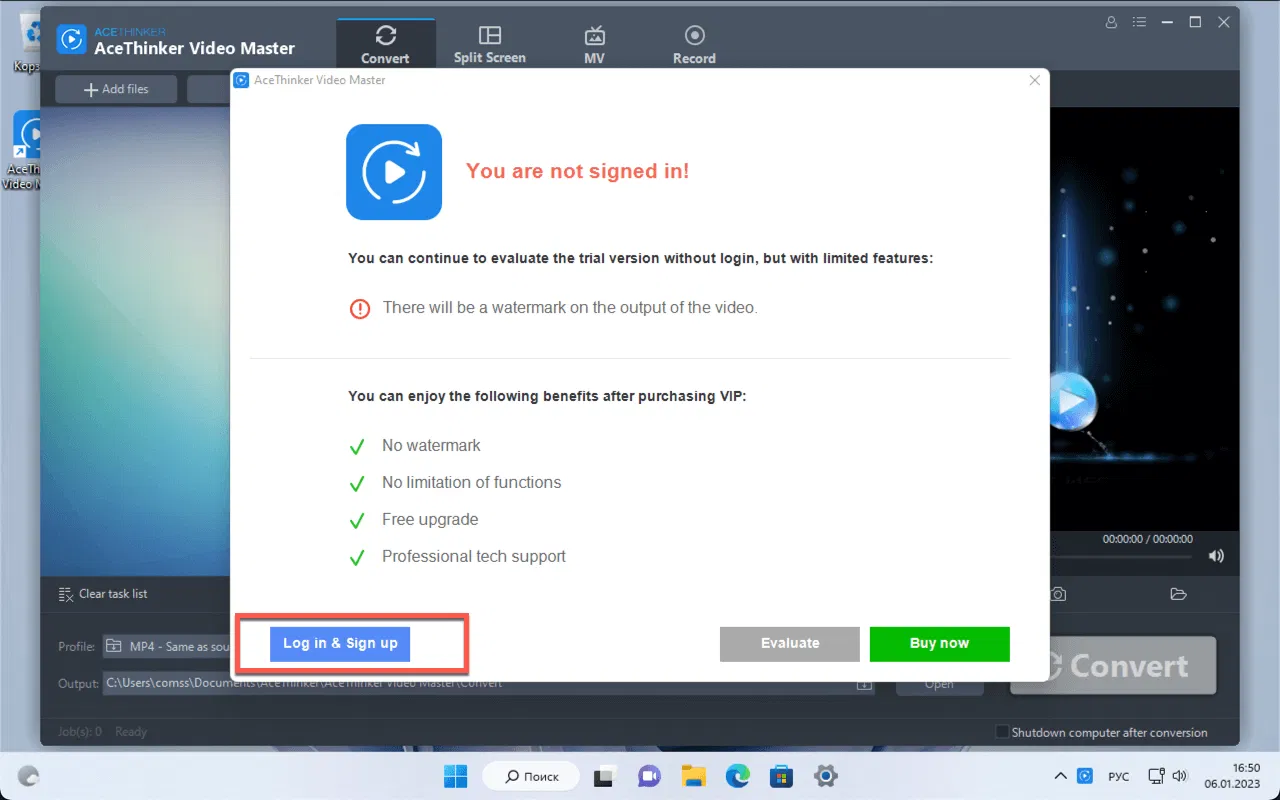
Task: Switch the РУС input language
Action: click(1119, 776)
